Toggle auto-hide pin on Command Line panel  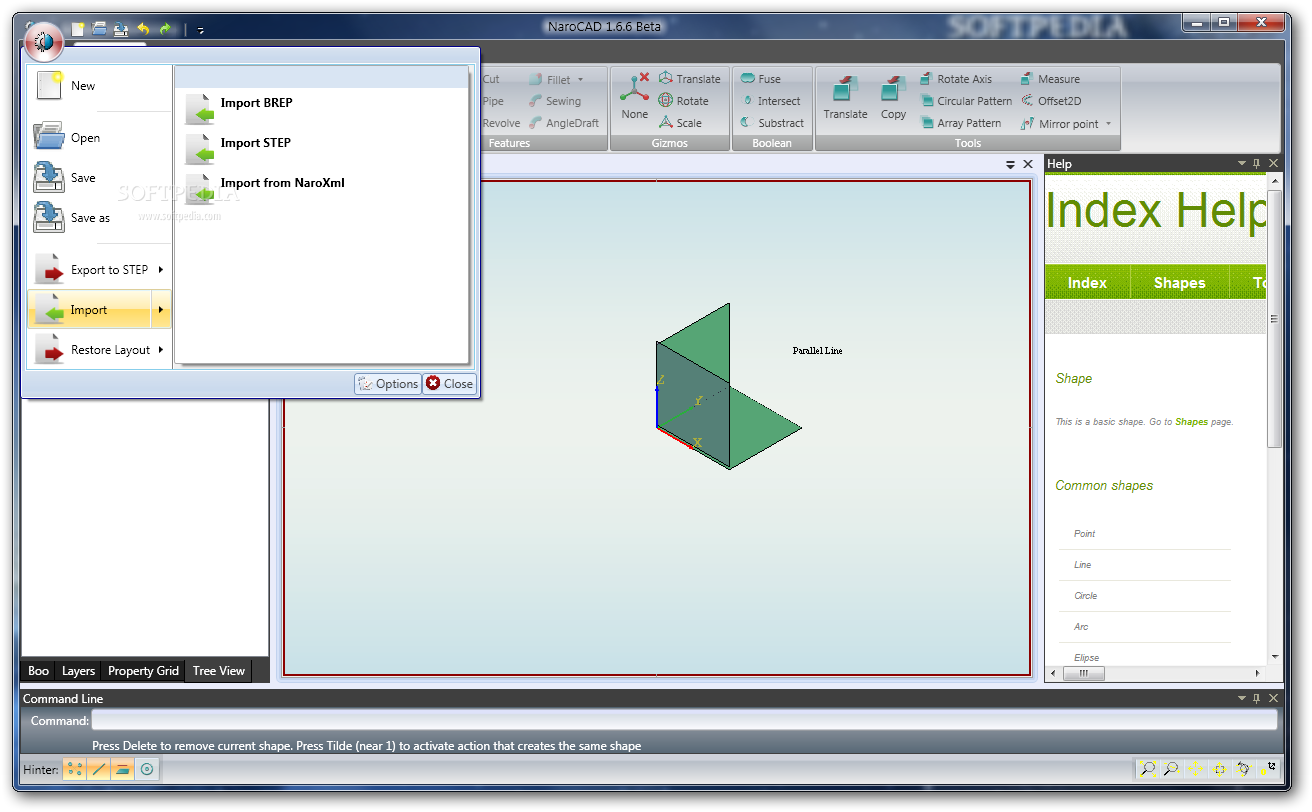(1257, 698)
